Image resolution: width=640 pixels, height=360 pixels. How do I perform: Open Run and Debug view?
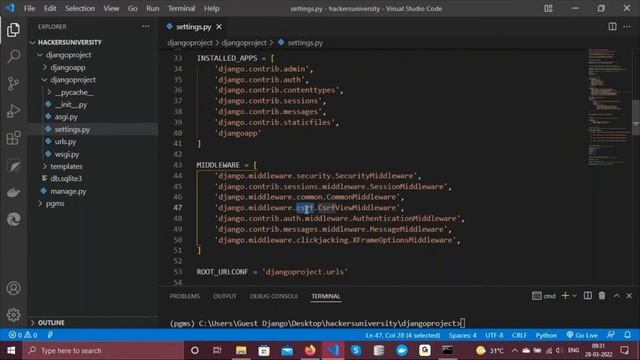click(x=13, y=111)
